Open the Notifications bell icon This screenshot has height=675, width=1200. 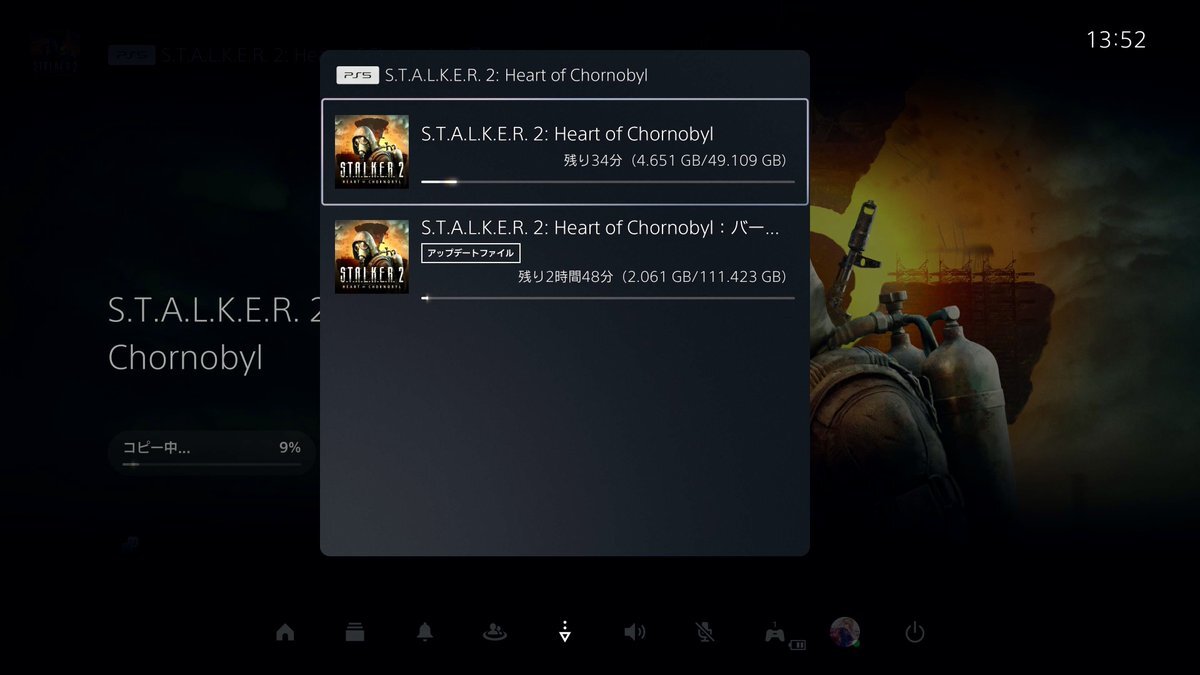(425, 632)
